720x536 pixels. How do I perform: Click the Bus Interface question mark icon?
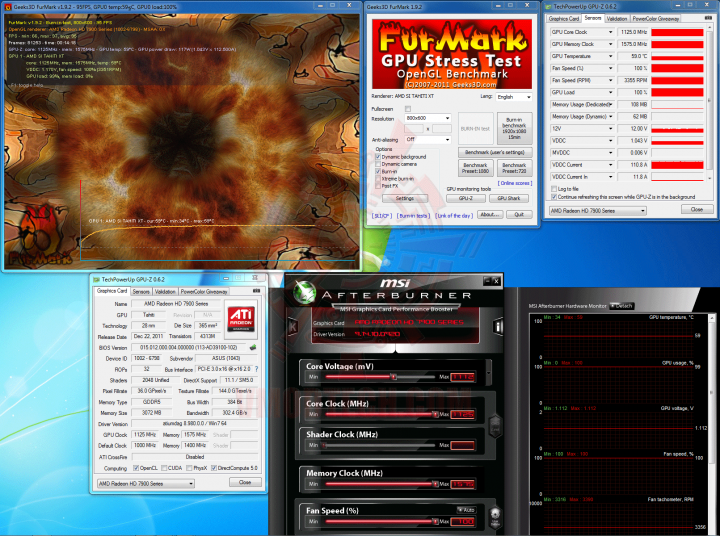(256, 369)
